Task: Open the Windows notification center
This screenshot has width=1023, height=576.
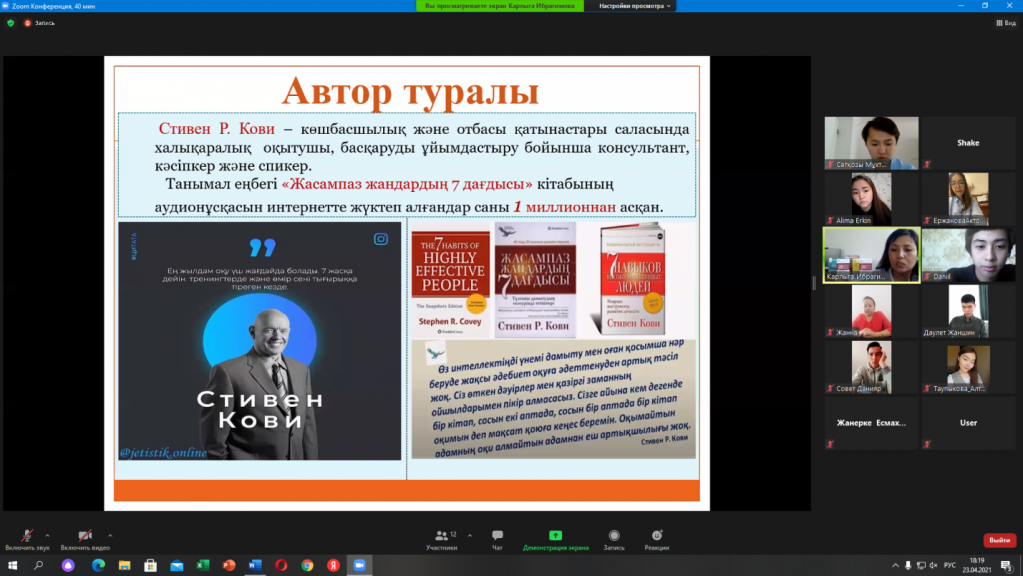Action: (1007, 566)
